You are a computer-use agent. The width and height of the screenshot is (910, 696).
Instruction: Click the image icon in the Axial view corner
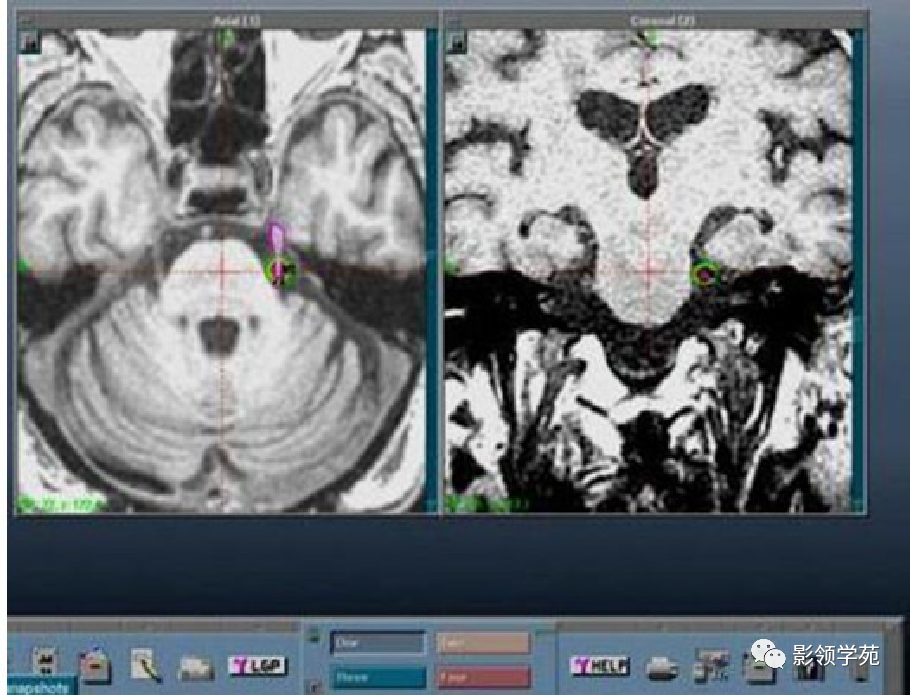point(29,42)
